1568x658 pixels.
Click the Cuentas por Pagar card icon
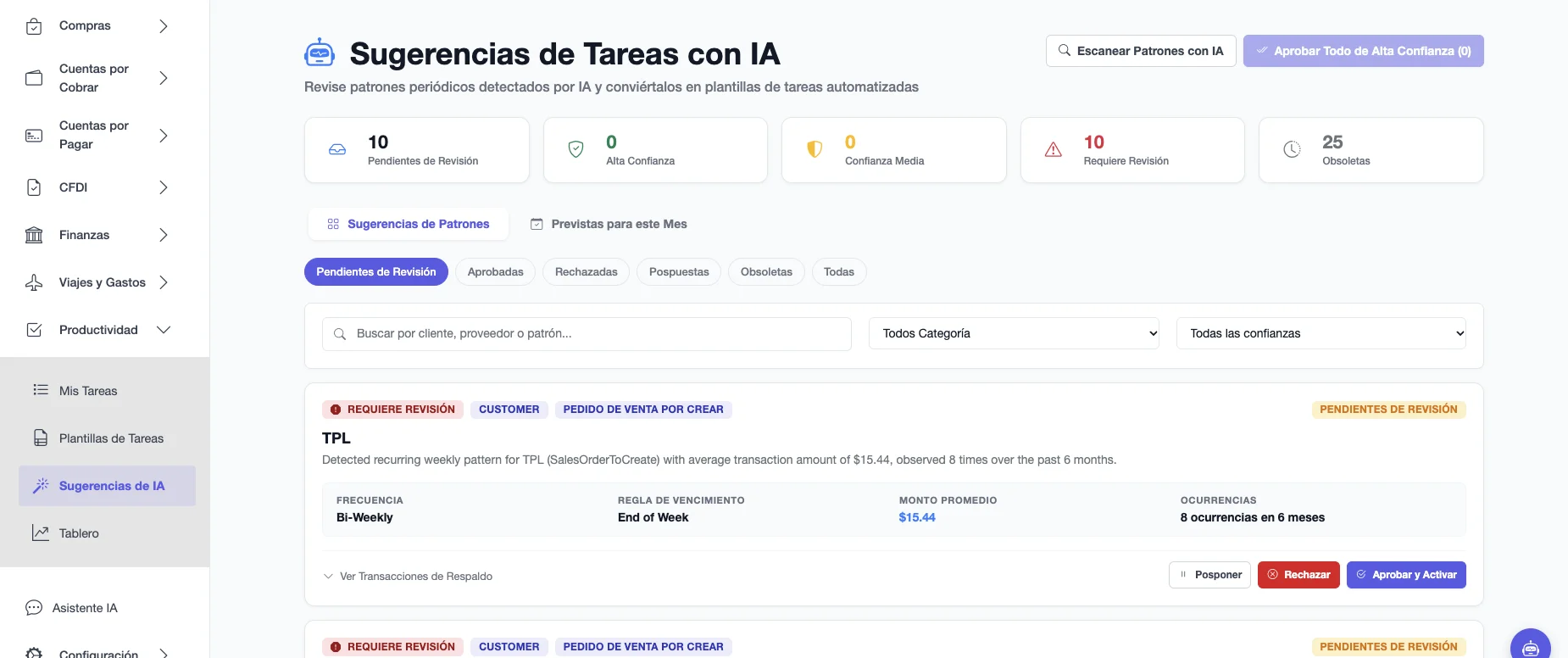(x=34, y=136)
